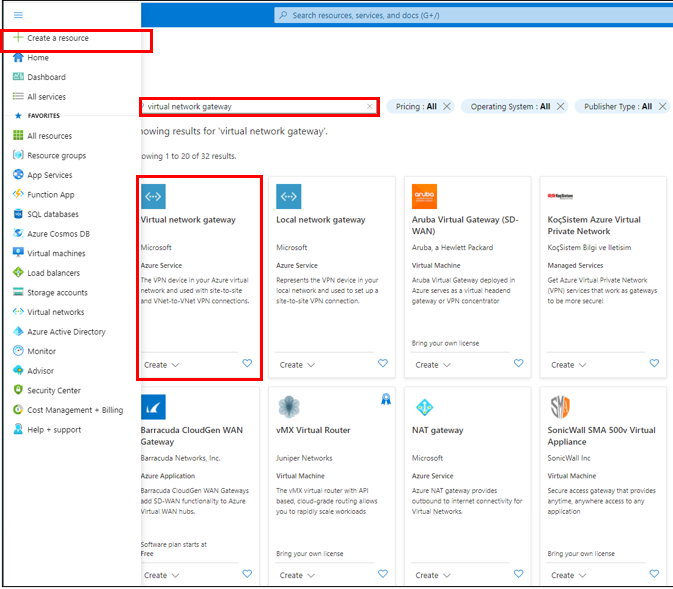Click the Resource groups icon
The image size is (673, 589).
click(x=18, y=155)
